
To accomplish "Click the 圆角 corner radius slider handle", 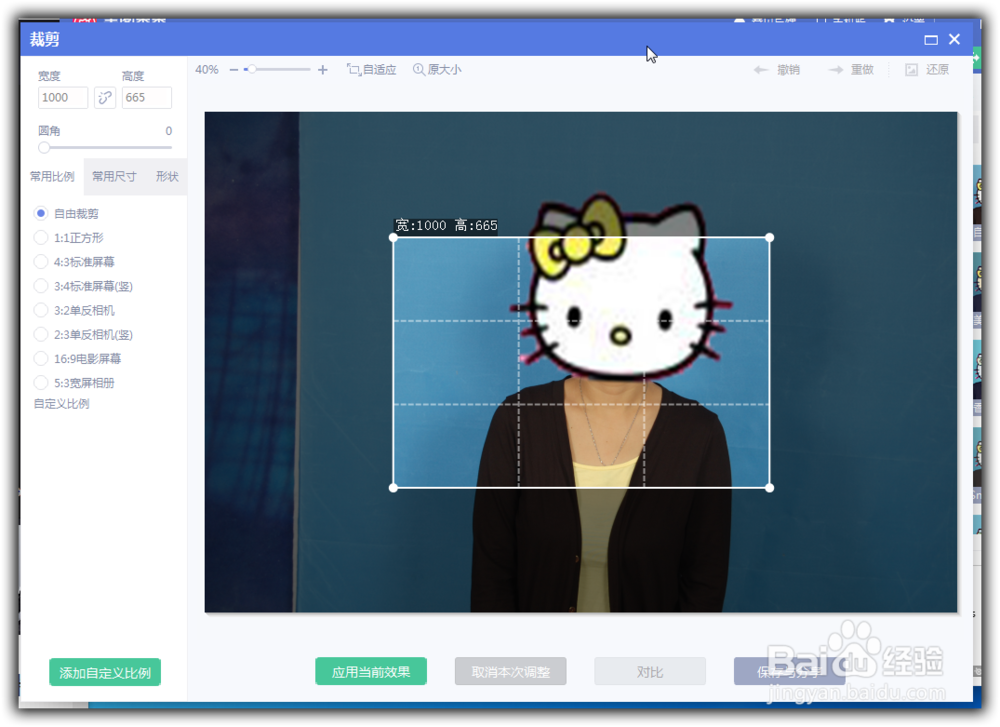I will click(43, 147).
